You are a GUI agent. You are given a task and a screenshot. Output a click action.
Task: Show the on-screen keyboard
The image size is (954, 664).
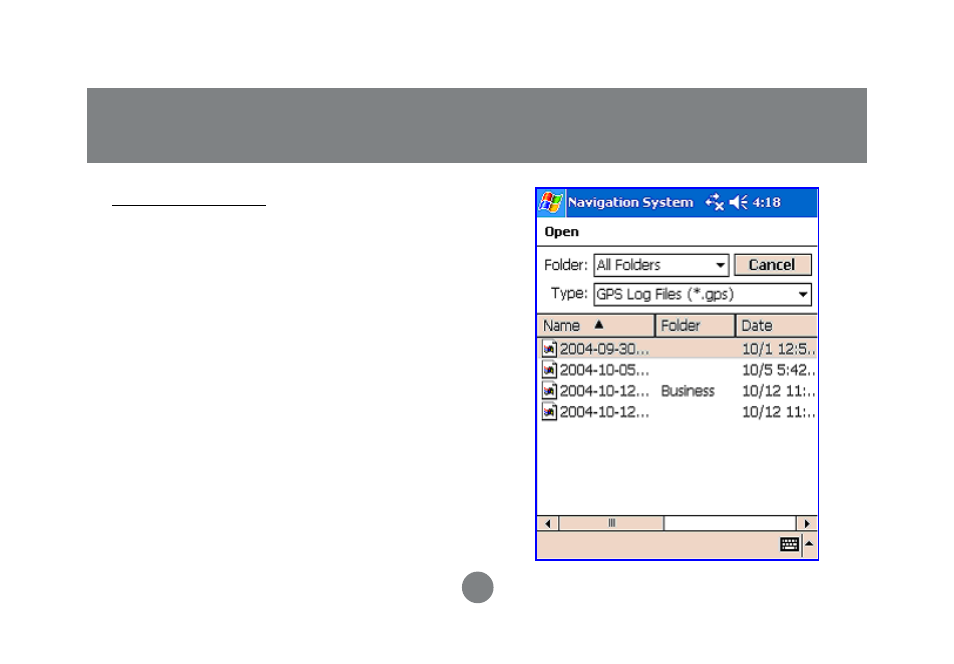click(790, 544)
